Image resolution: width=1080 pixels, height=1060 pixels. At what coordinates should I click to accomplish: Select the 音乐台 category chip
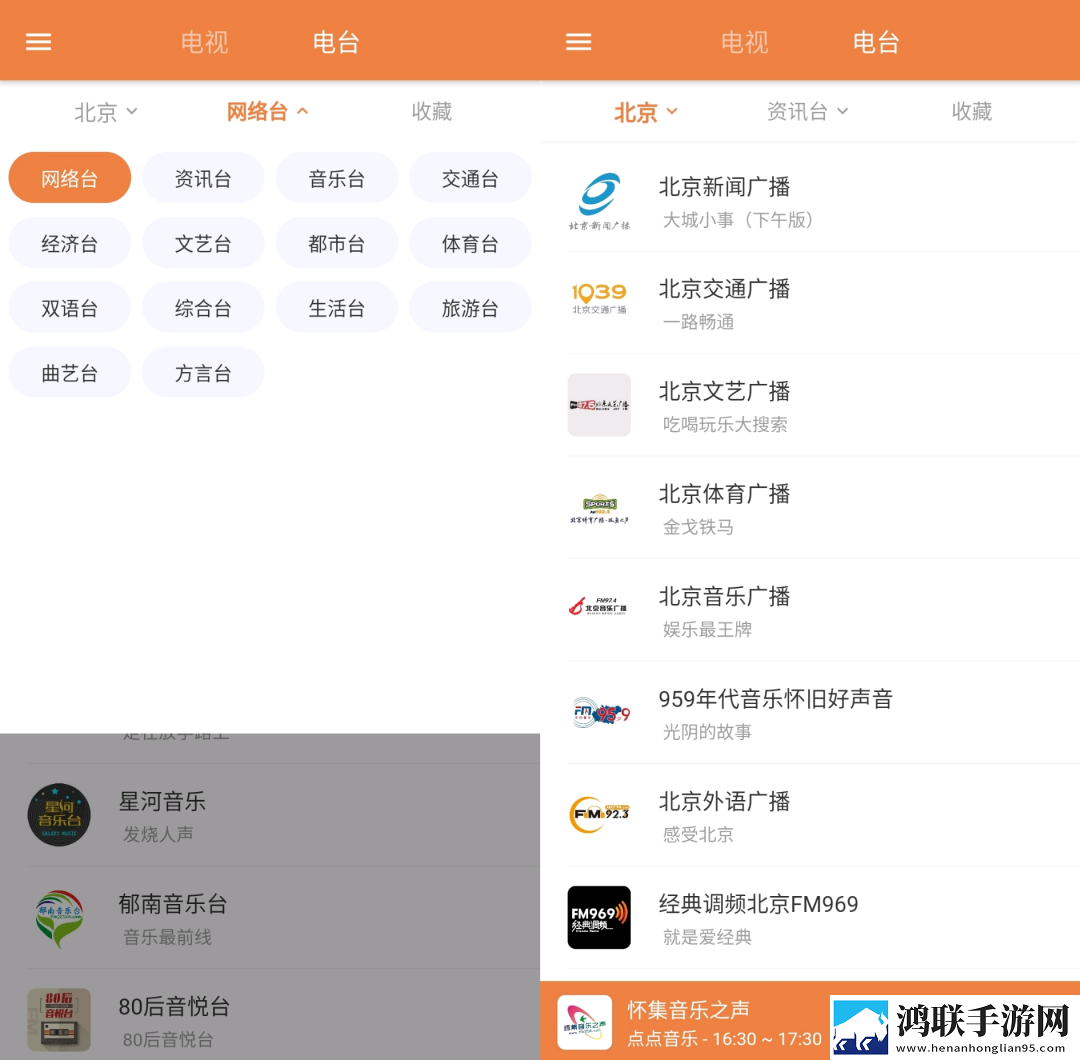337,178
